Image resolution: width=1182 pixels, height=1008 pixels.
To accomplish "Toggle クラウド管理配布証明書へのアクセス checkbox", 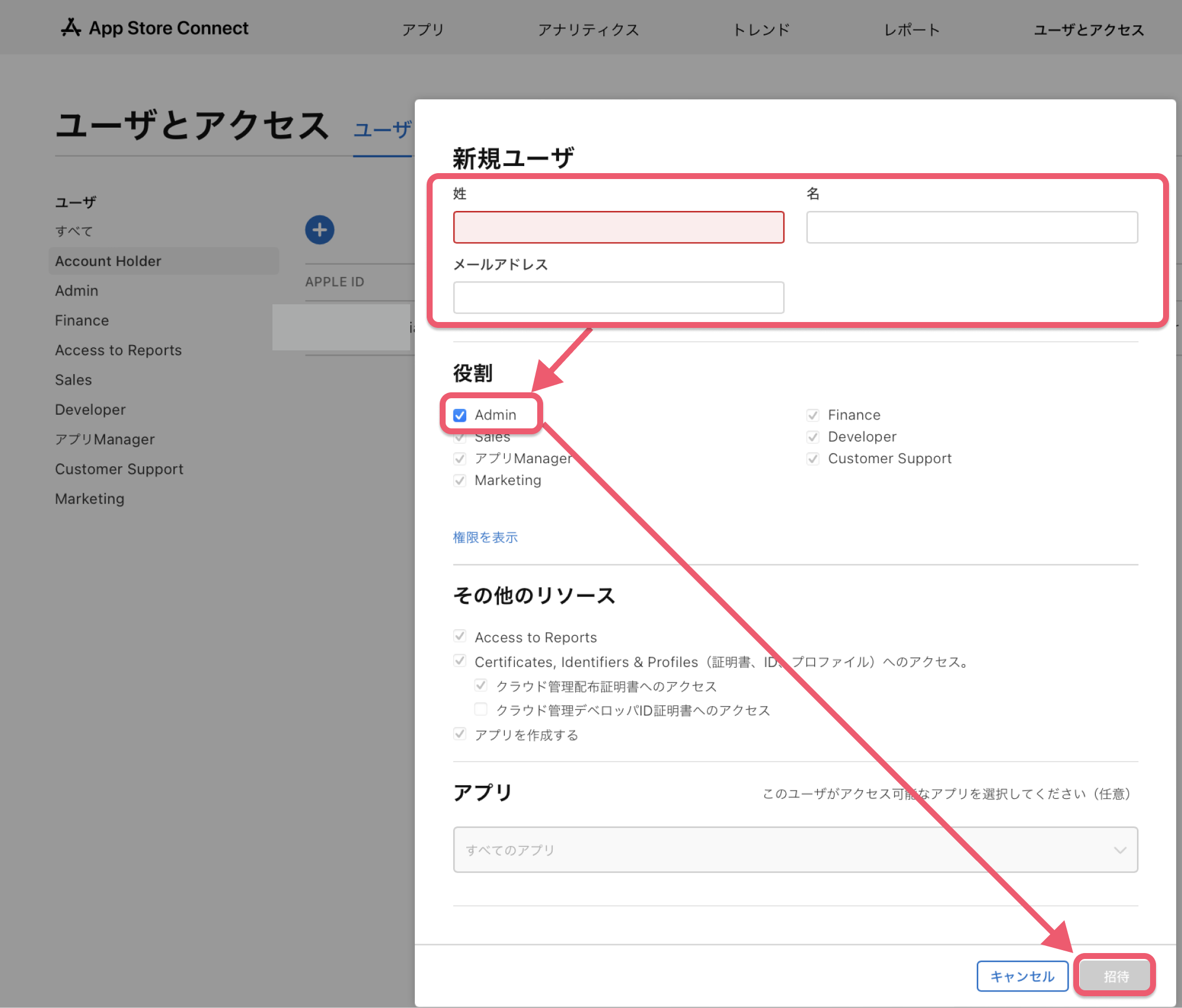I will click(x=481, y=685).
